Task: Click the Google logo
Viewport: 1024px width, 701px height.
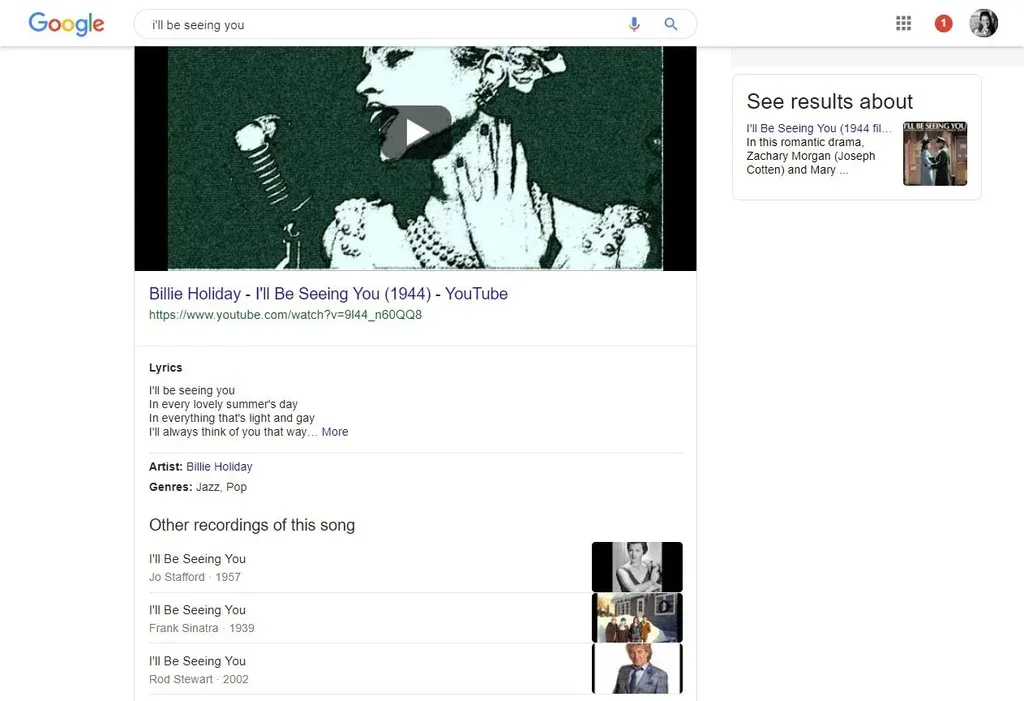Action: [x=66, y=24]
